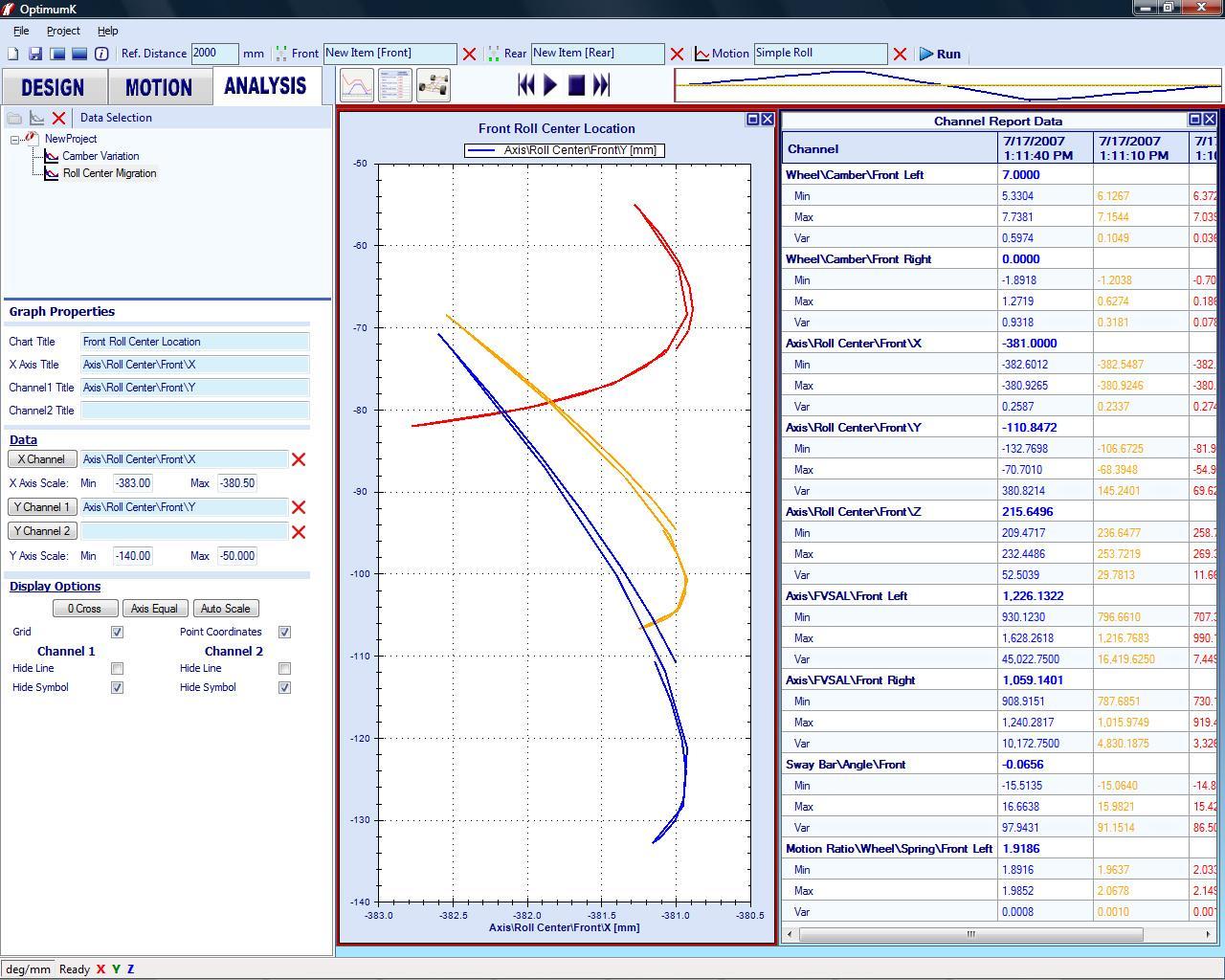Enable Hide Line for Channel 2
1225x980 pixels.
click(284, 669)
